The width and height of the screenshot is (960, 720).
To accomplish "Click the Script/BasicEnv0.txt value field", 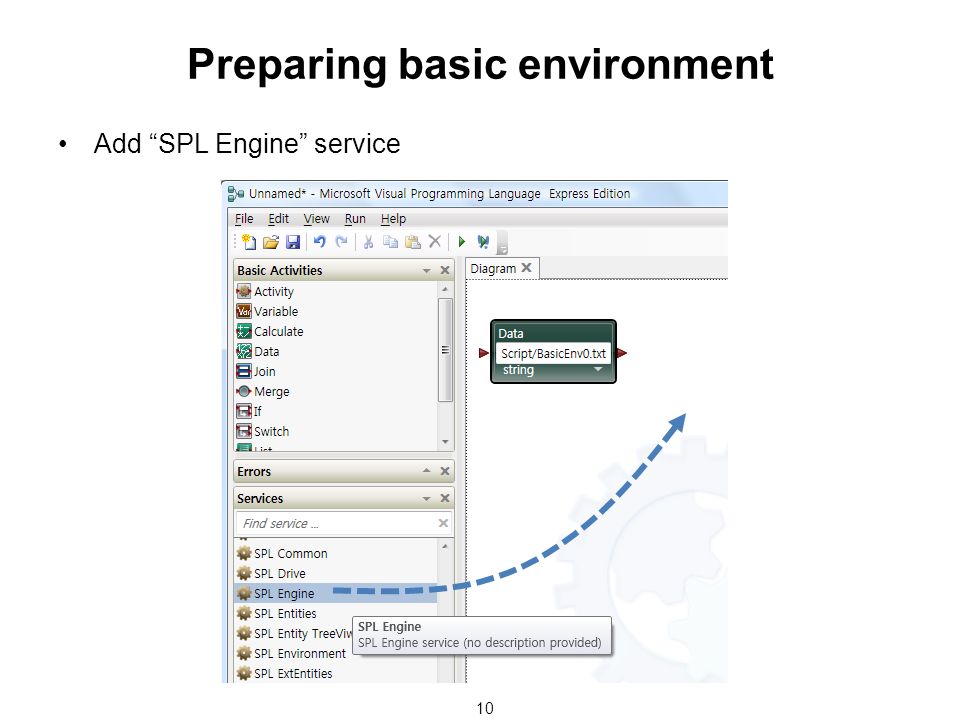I will tap(553, 353).
